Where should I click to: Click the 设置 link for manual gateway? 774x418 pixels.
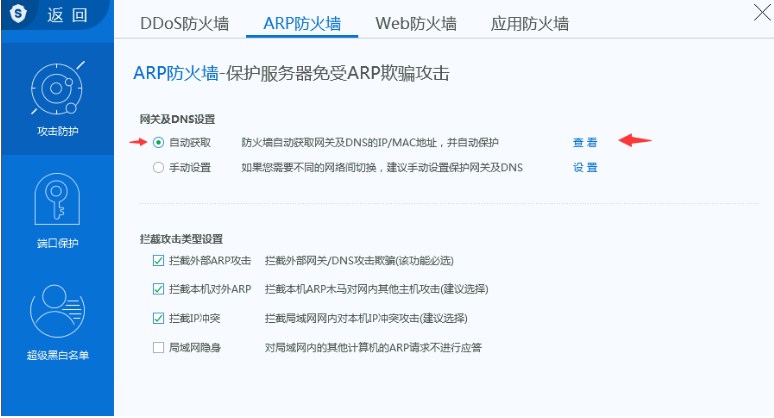[x=585, y=167]
